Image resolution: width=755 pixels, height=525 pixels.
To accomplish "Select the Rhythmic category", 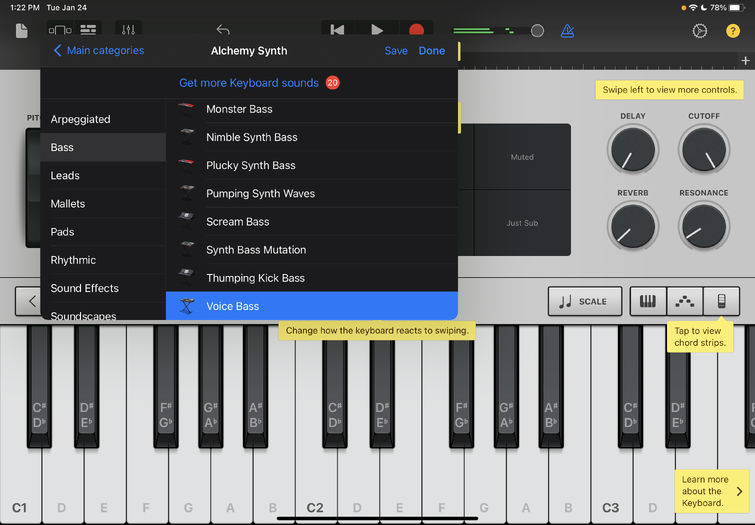I will [x=103, y=260].
